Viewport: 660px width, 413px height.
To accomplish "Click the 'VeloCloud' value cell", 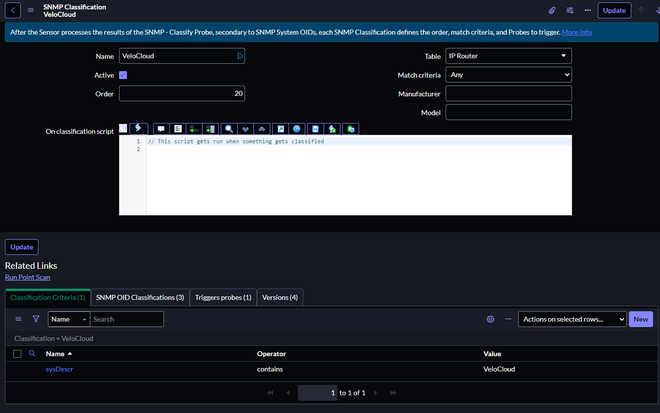I will [x=499, y=369].
